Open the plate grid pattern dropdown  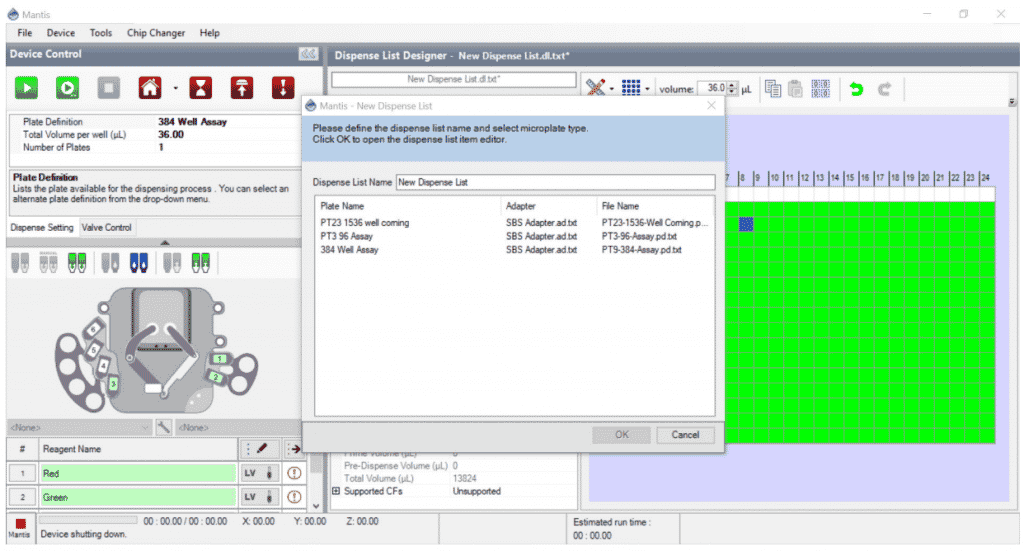click(647, 89)
